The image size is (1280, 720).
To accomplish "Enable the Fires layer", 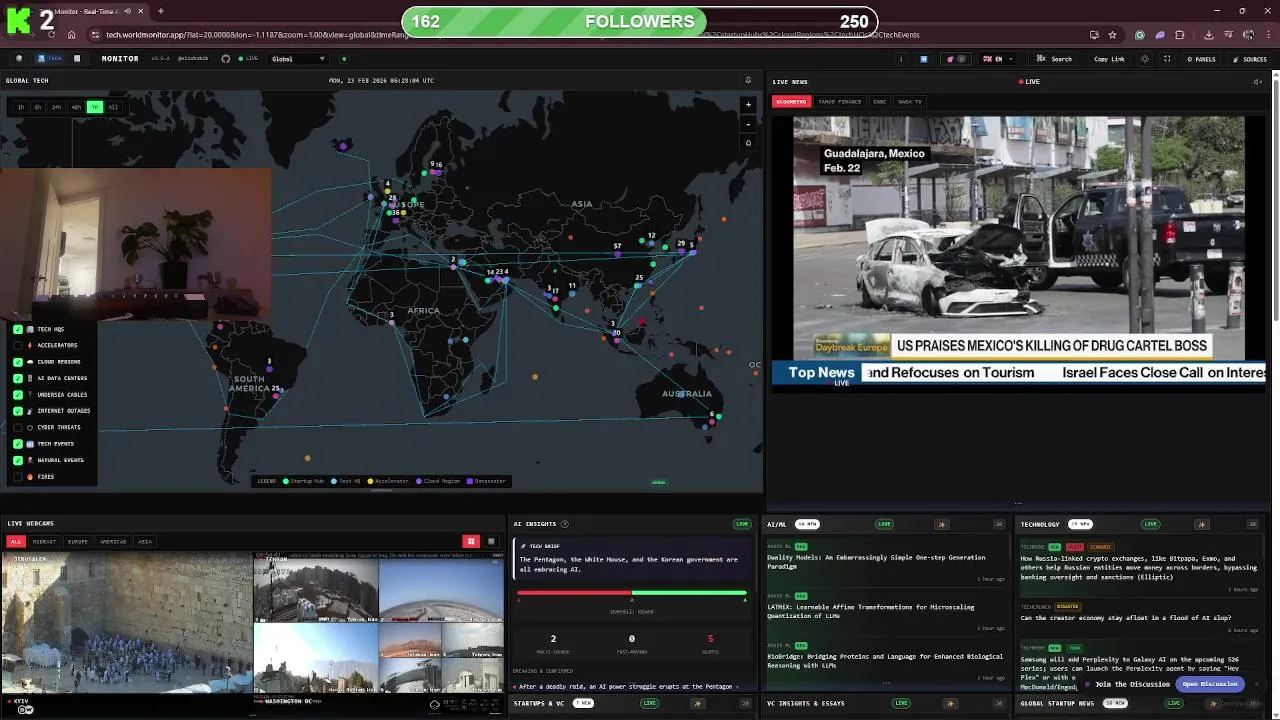I will (18, 477).
